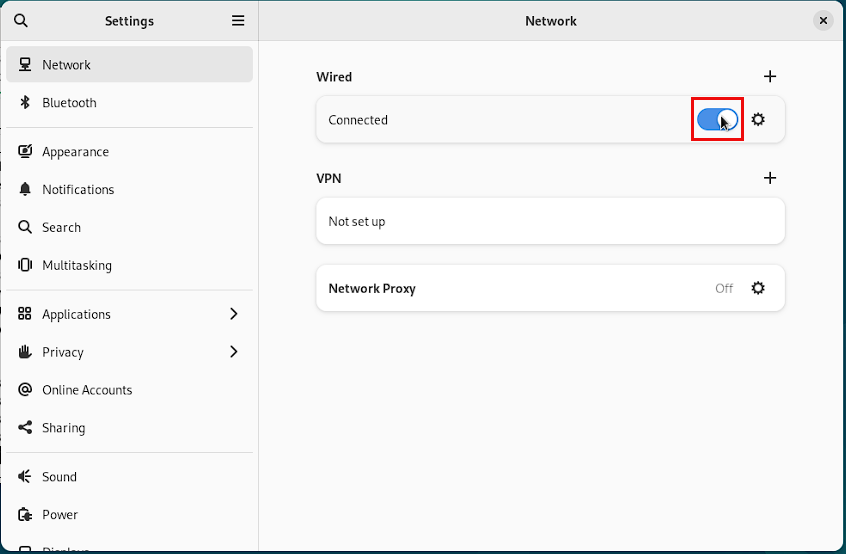Open the Sharing settings panel

64,428
